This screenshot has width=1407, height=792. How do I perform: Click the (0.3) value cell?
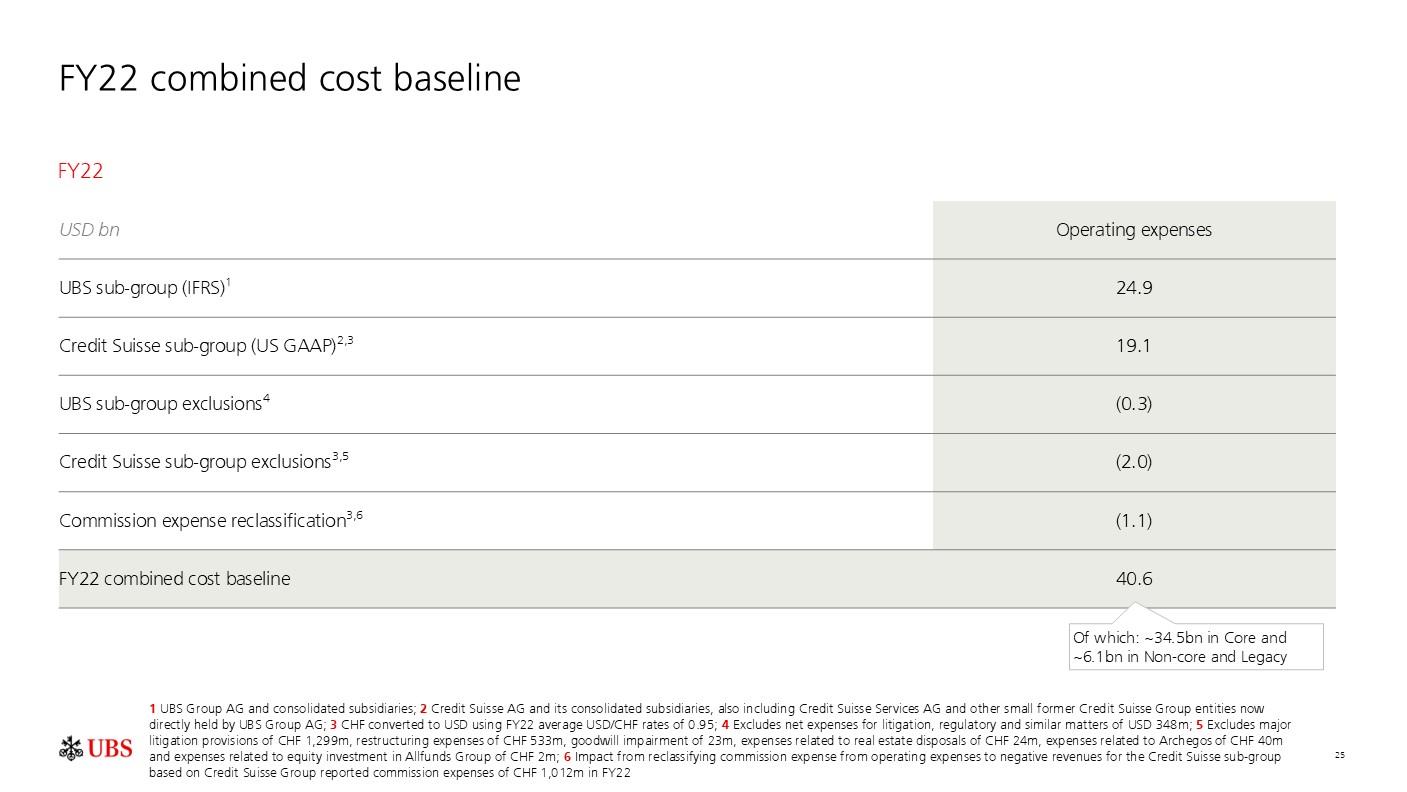pos(1134,404)
